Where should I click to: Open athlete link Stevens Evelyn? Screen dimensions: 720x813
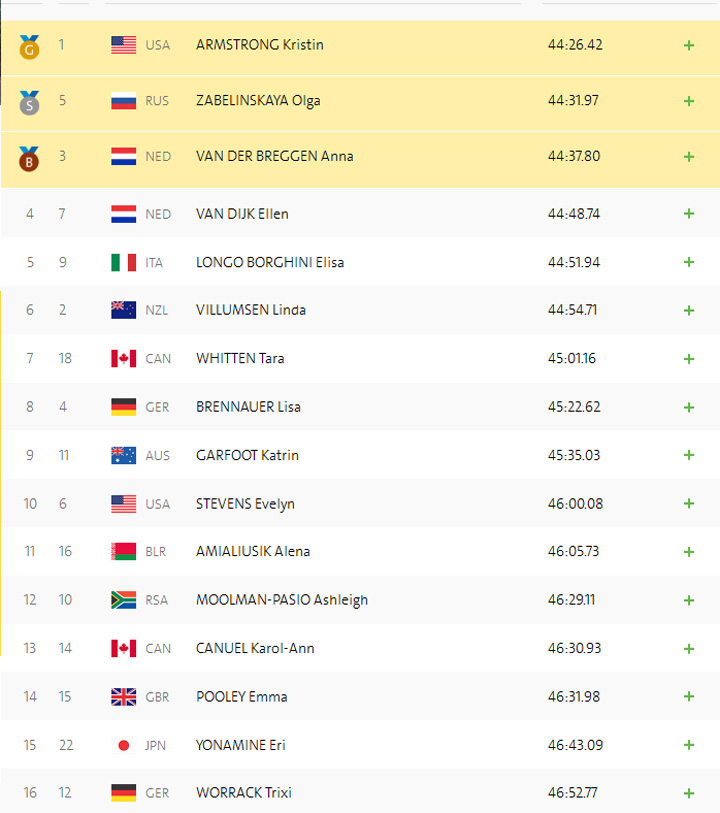(x=245, y=504)
